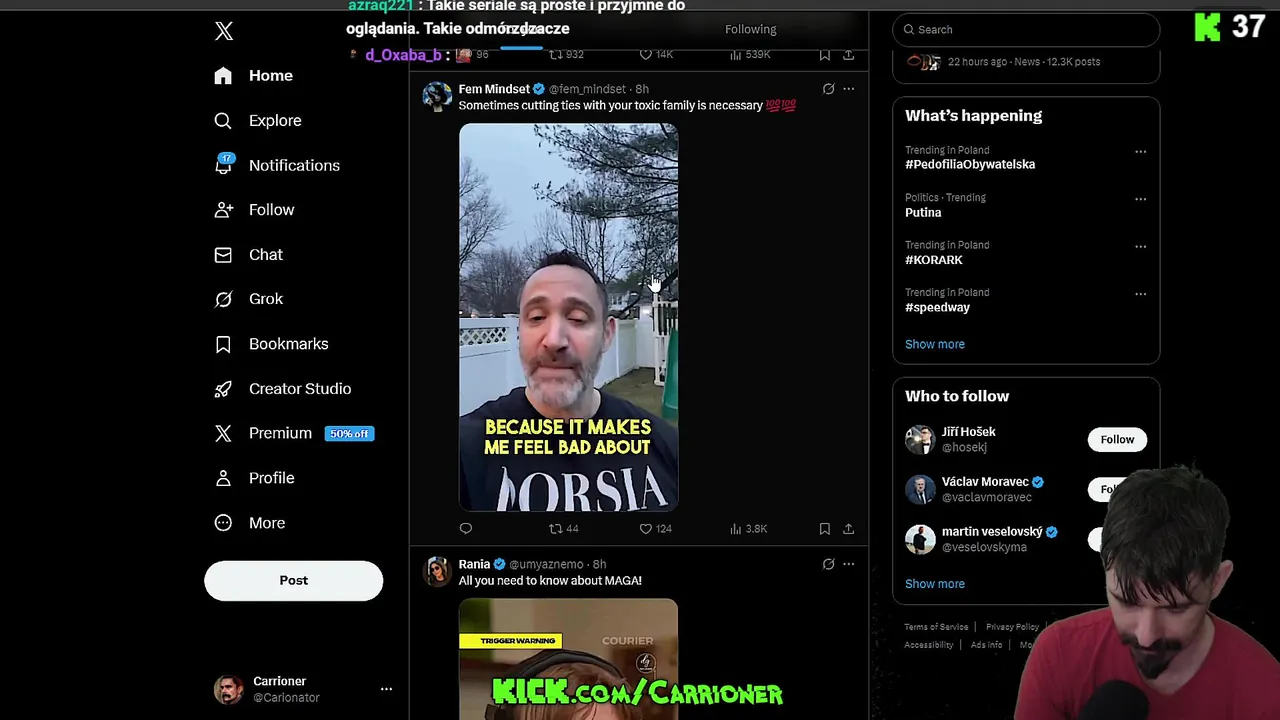Screen dimensions: 1280x720
Task: Click the search magnifier icon
Action: coord(909,30)
